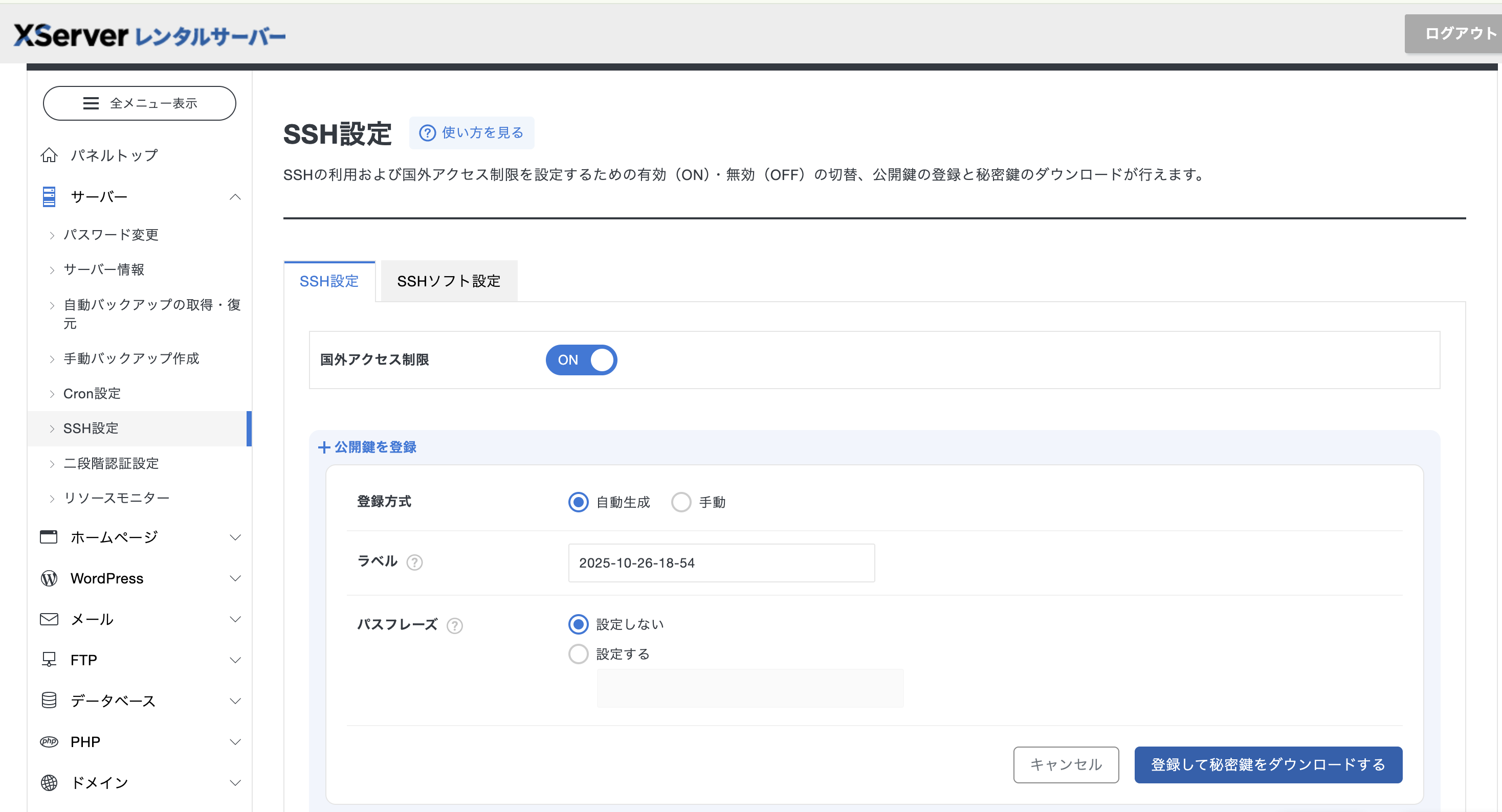Open the 使い方を見る help link
Screen dimensions: 1502x812
(472, 132)
